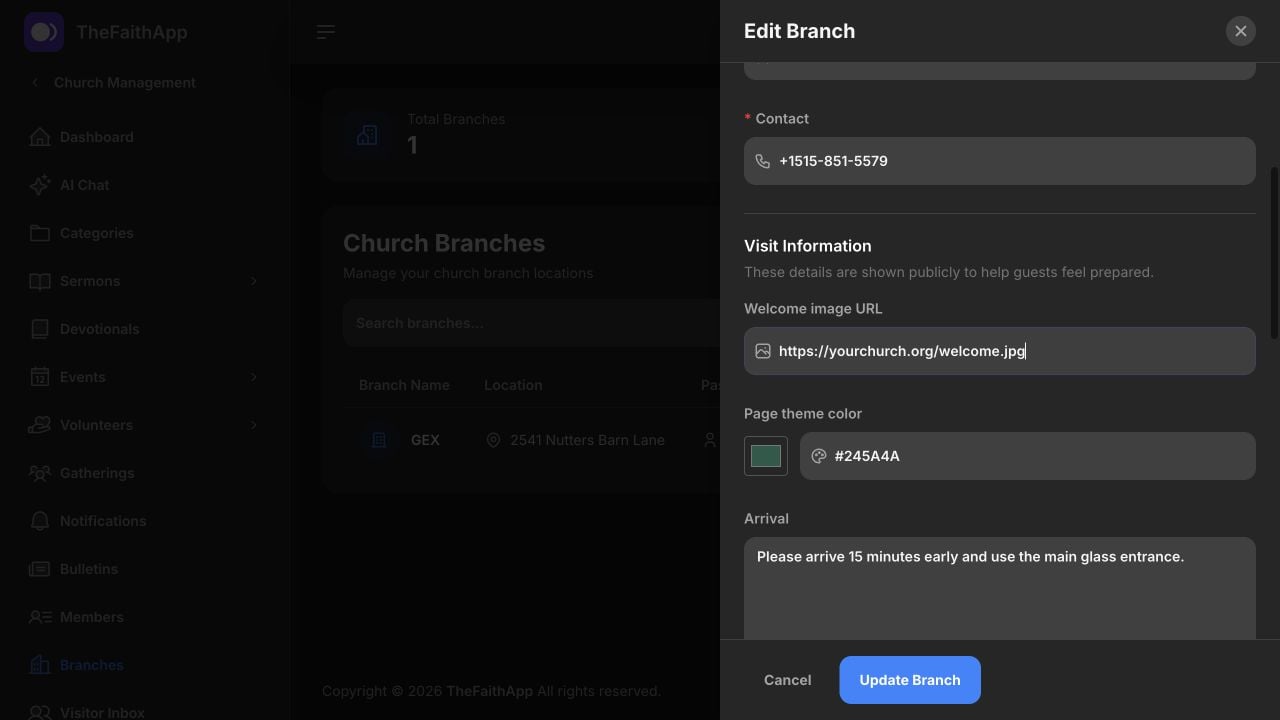
Task: Click the location pin icon by Nutters Barn Lane
Action: pos(493,440)
